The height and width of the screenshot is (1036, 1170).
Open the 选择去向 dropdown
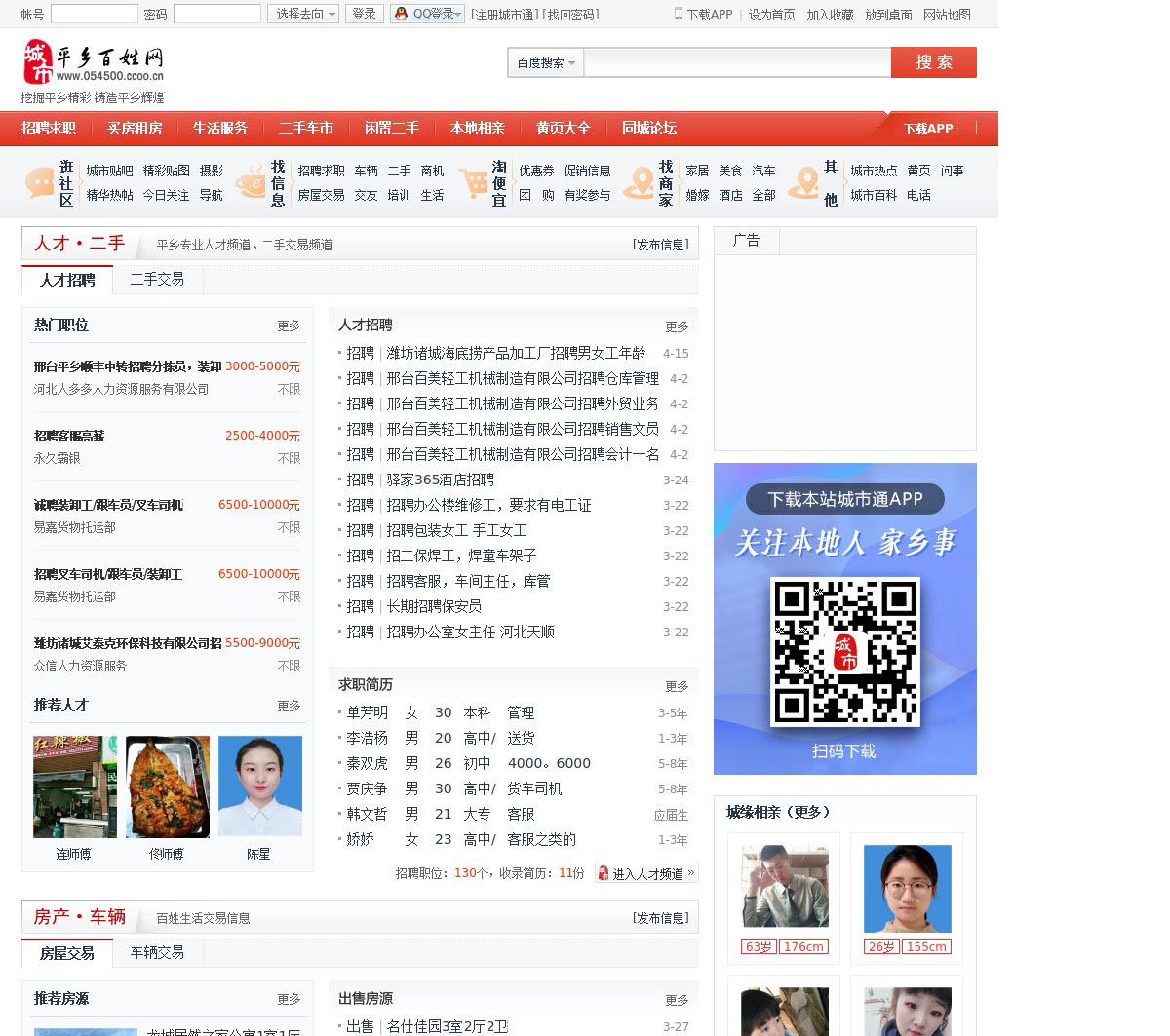pos(303,14)
